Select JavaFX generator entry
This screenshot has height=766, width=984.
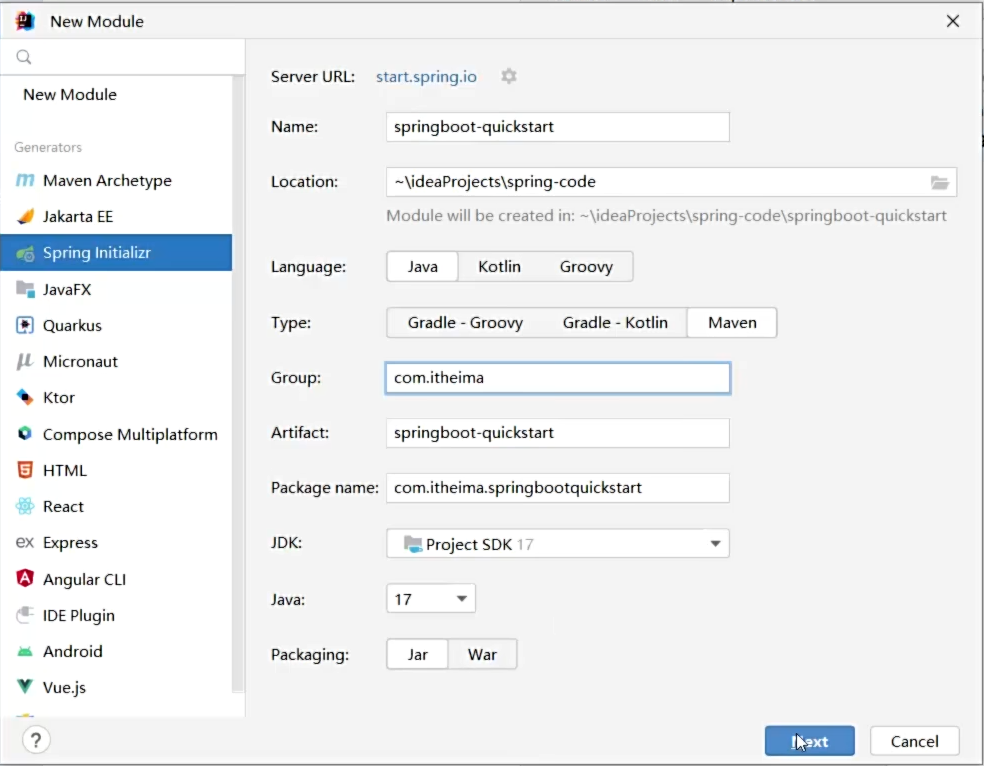click(x=116, y=289)
